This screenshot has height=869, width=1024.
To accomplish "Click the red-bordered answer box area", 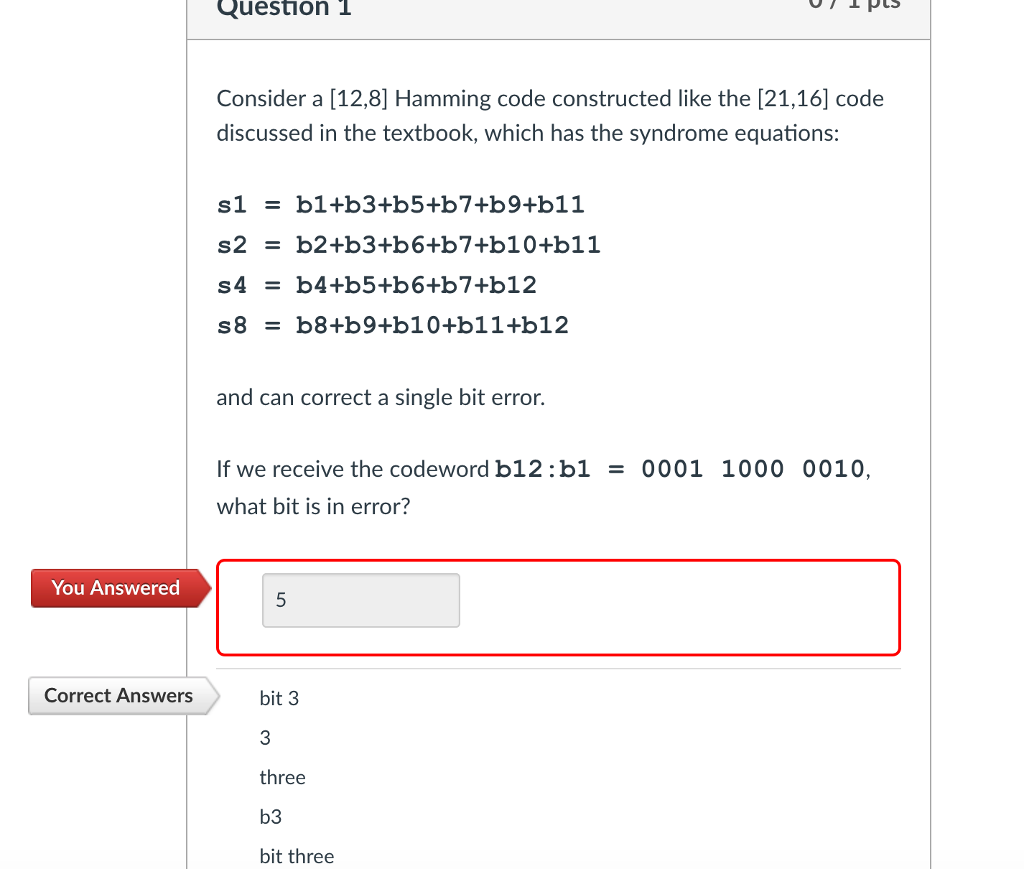I will point(558,607).
